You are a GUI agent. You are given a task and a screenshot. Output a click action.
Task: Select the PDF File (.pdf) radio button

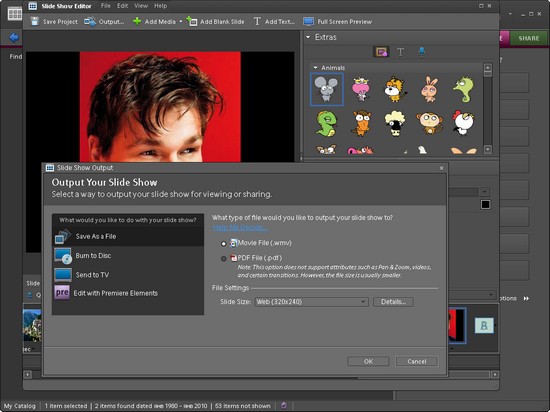click(x=223, y=259)
